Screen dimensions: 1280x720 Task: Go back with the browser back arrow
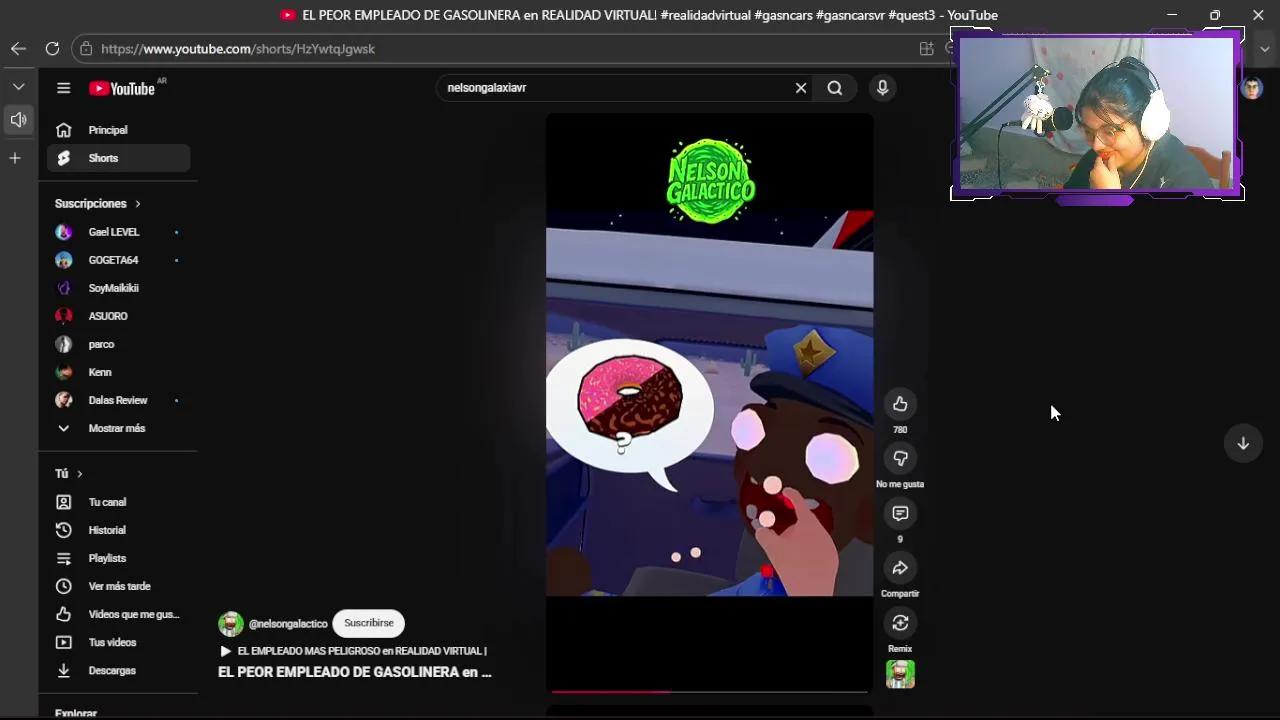18,48
